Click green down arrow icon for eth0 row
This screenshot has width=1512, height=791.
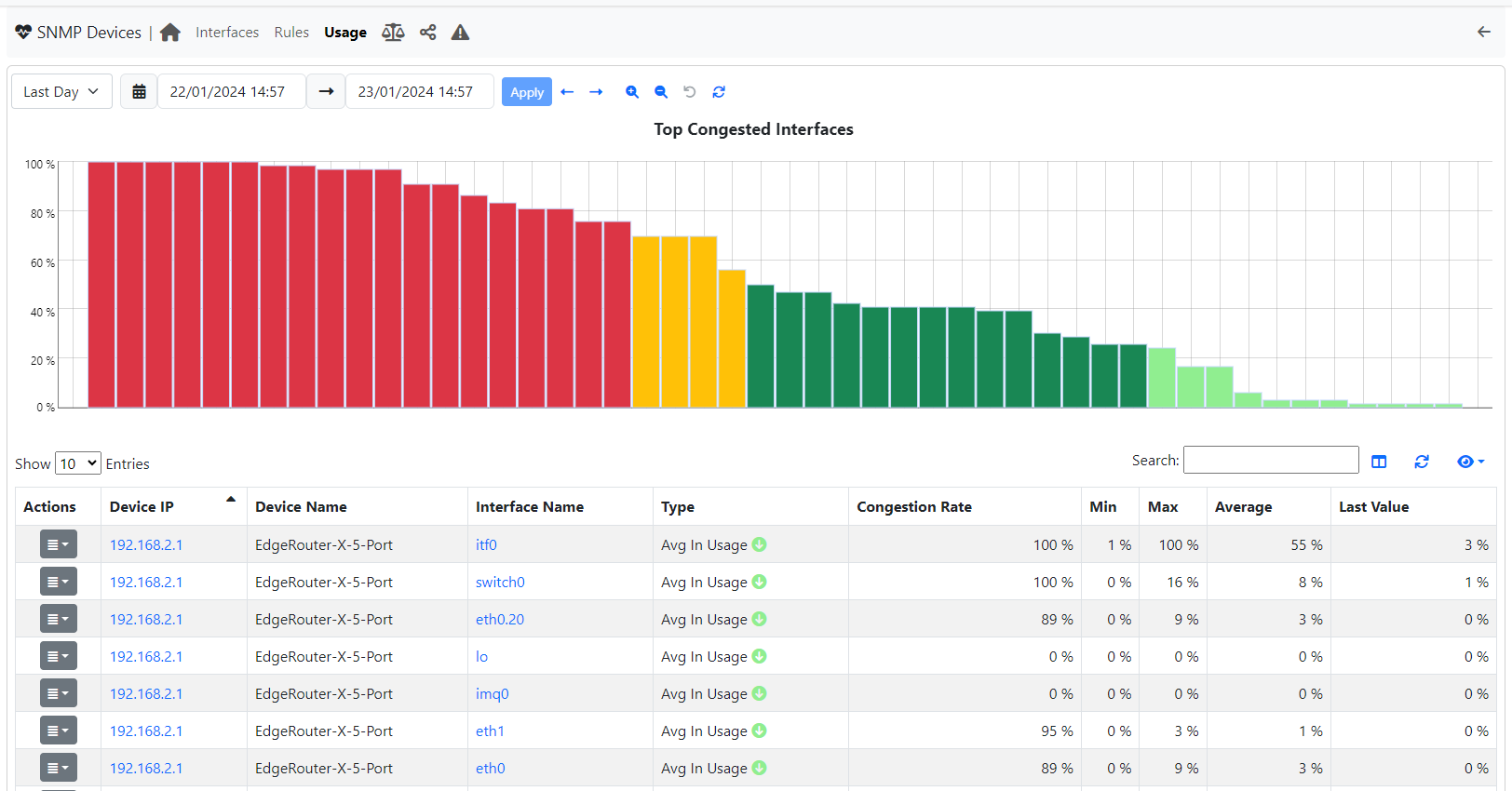coord(760,768)
